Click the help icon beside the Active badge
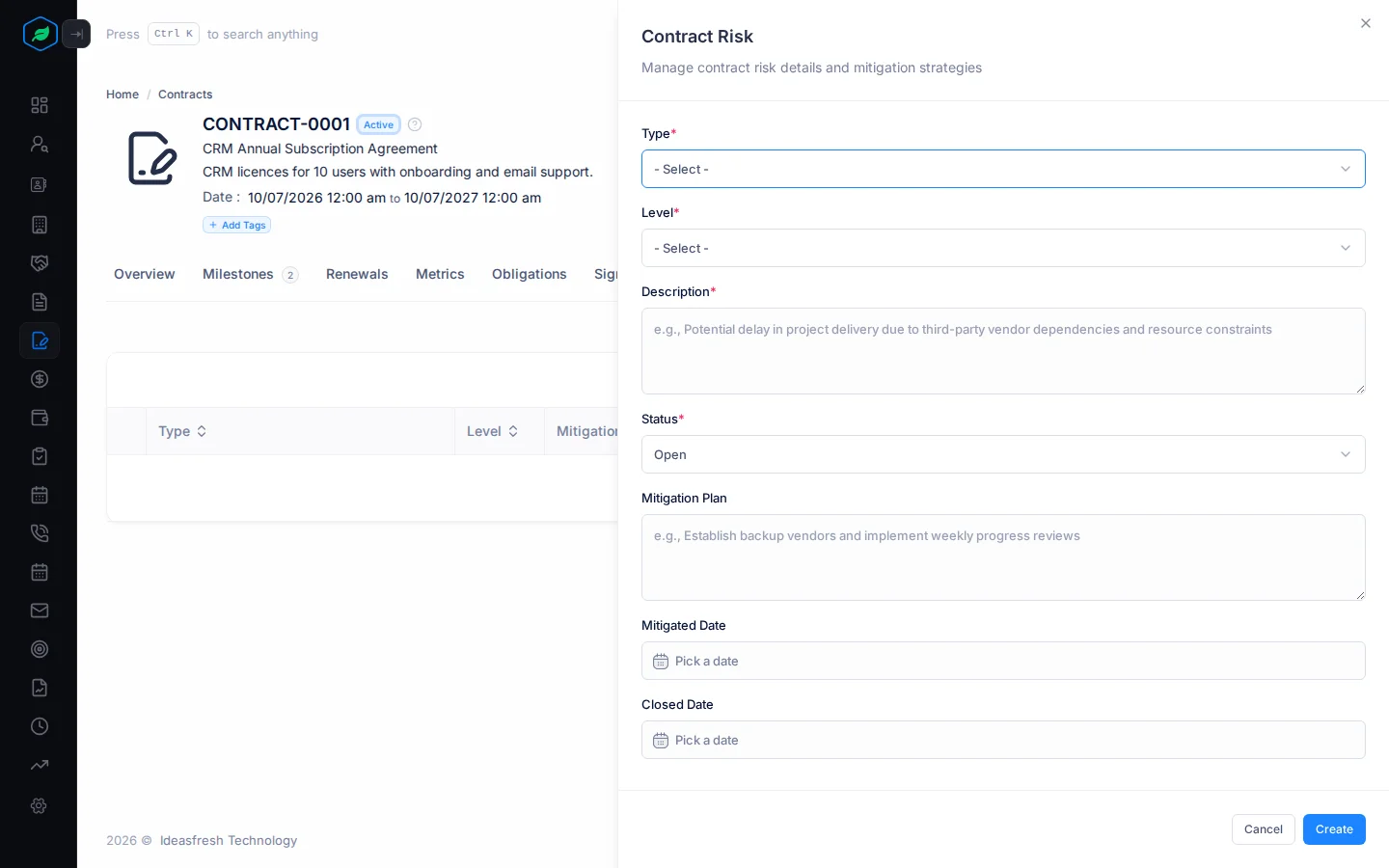 click(x=415, y=124)
